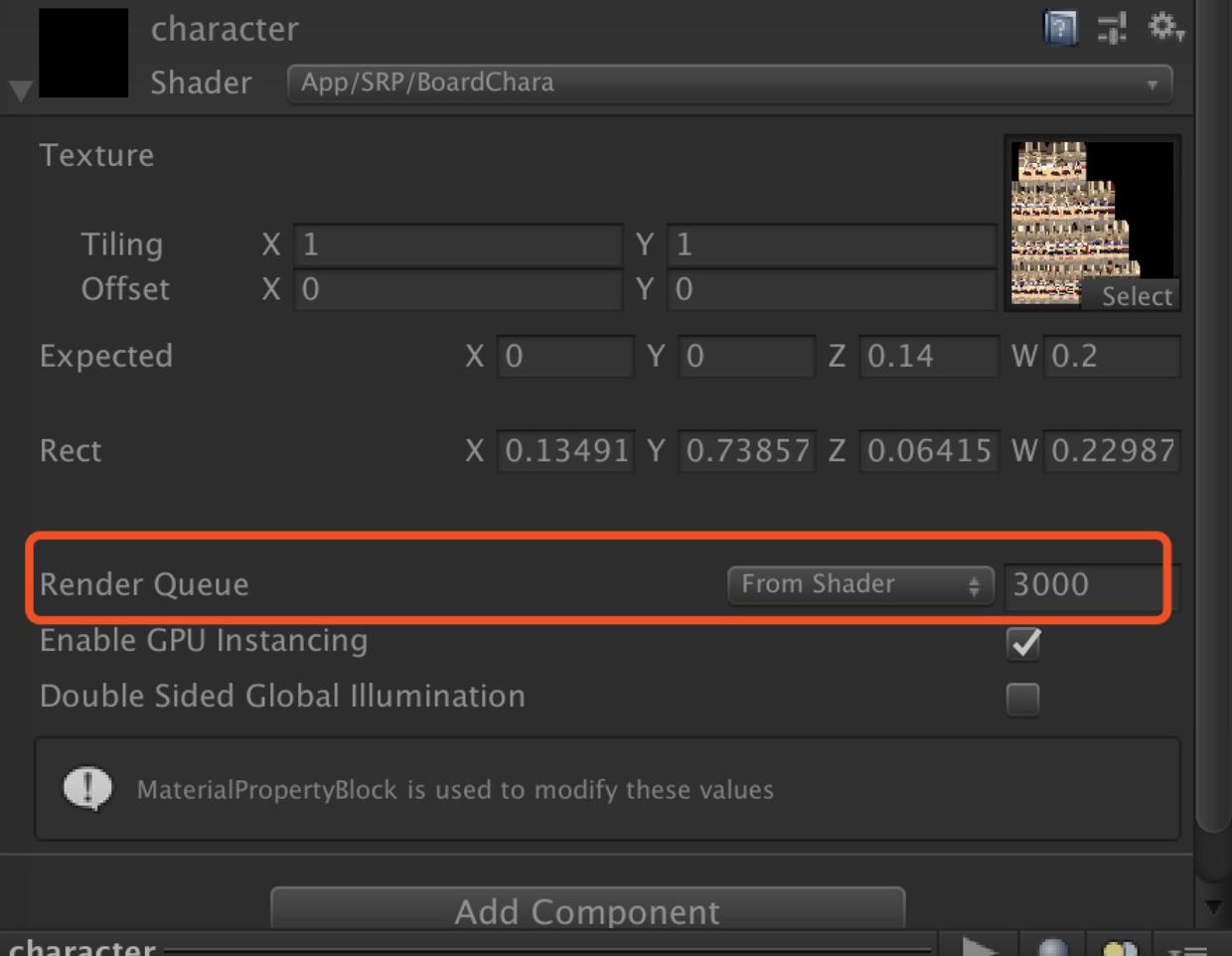Click the Add Component button

(587, 910)
